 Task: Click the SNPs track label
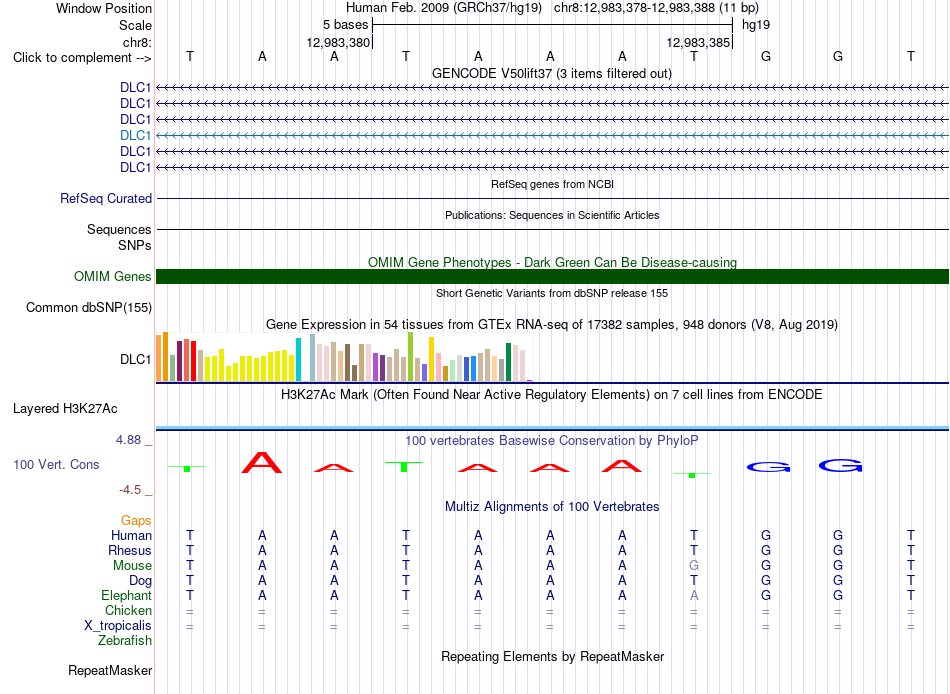(x=135, y=245)
